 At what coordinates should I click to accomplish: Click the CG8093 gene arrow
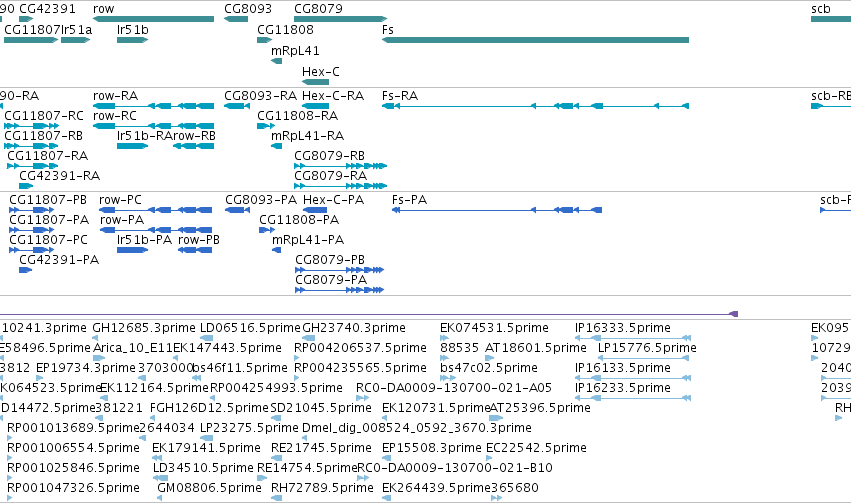click(x=236, y=19)
